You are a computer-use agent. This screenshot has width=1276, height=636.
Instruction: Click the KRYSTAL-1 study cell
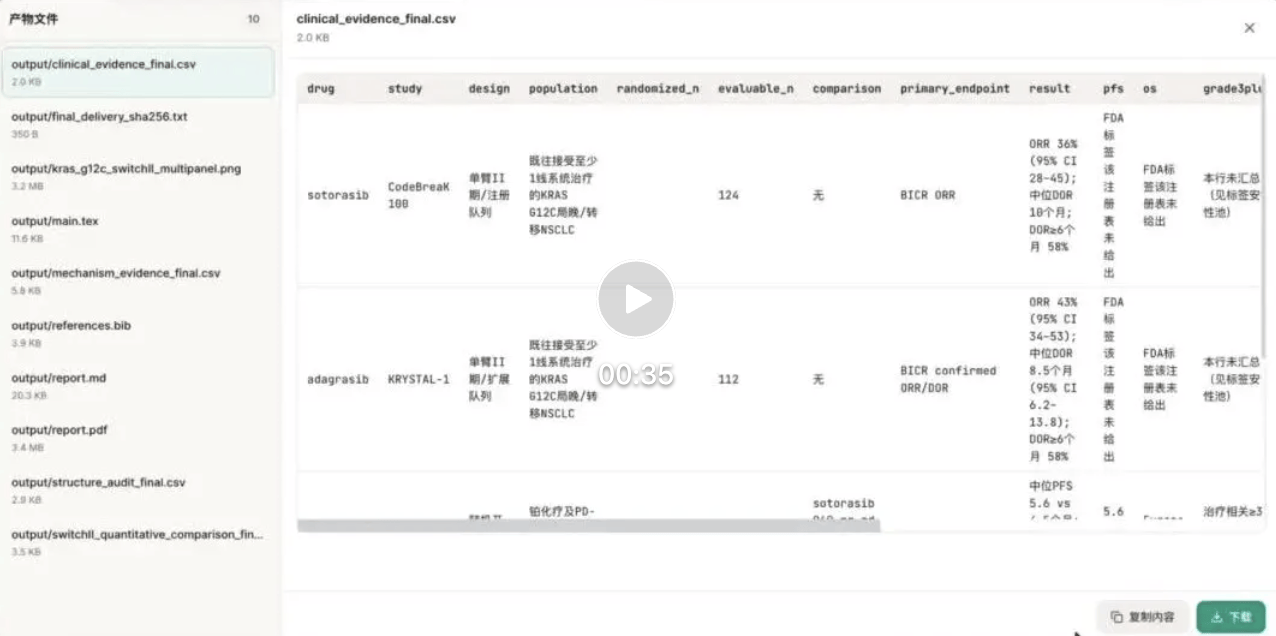419,379
